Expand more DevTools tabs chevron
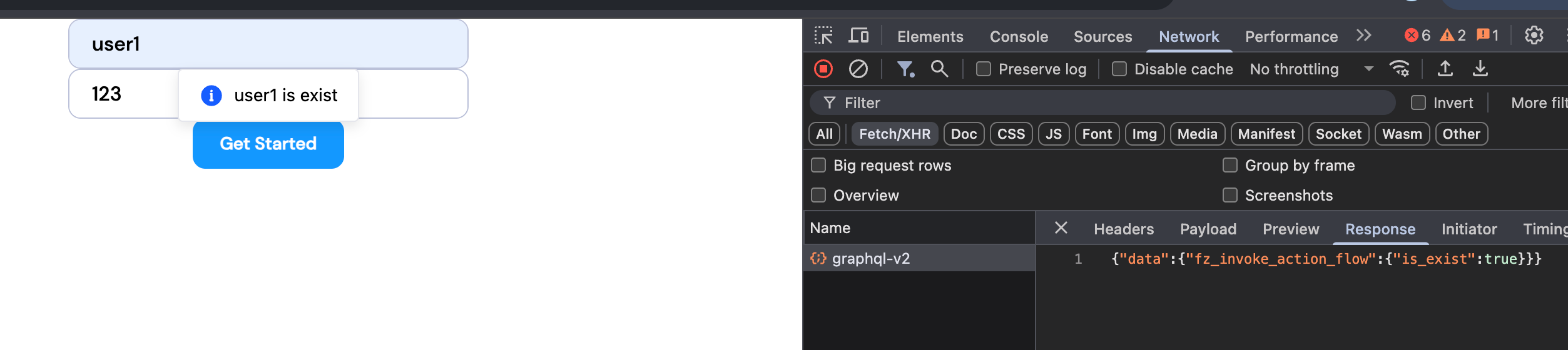 click(1364, 36)
